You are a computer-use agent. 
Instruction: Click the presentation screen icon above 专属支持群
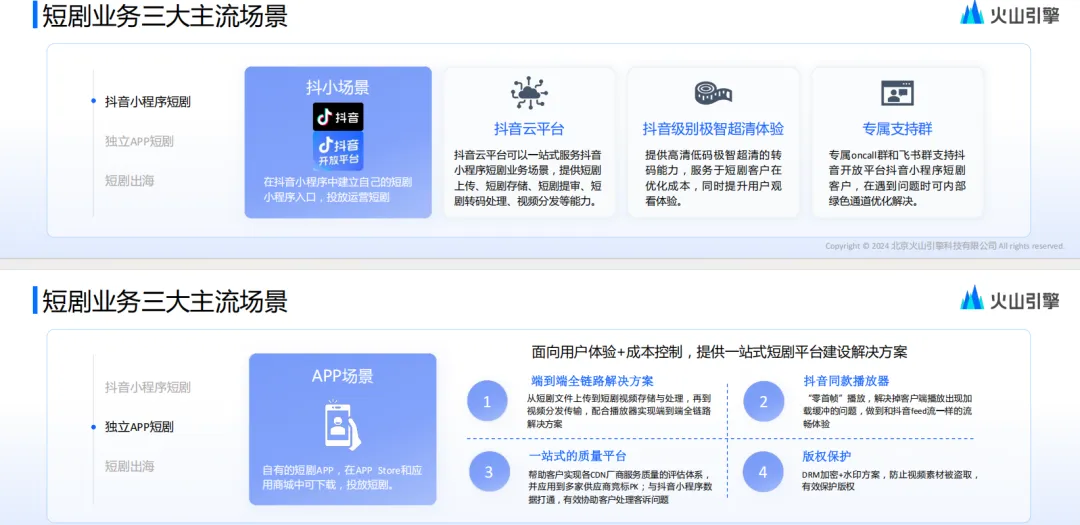click(x=897, y=93)
